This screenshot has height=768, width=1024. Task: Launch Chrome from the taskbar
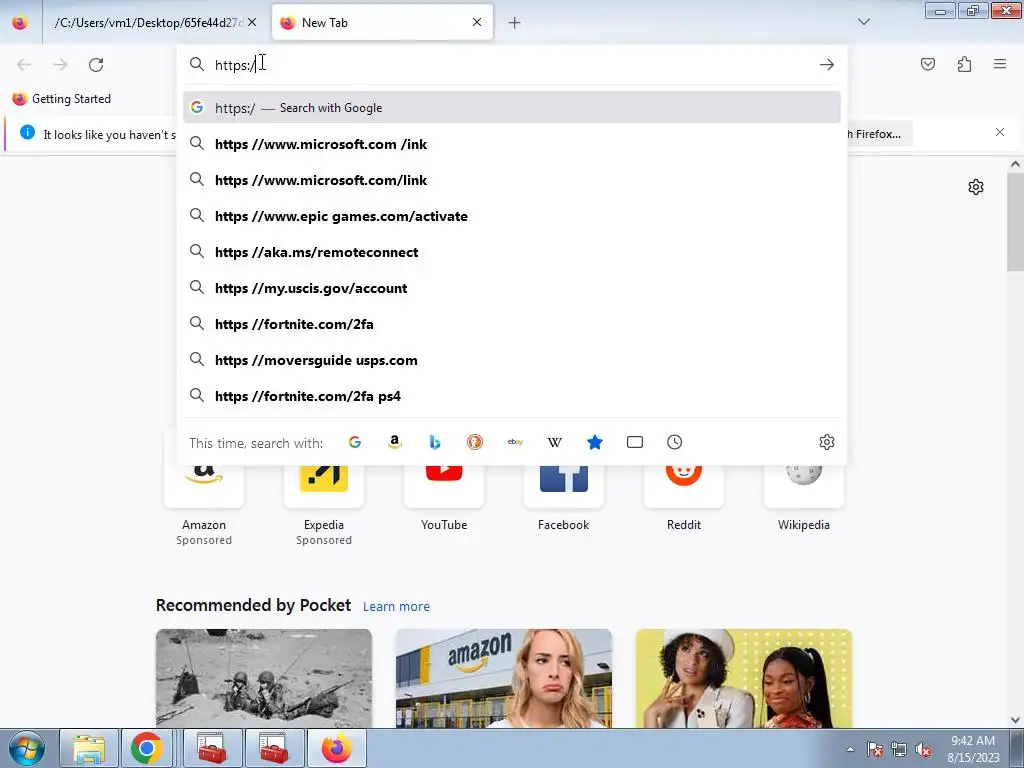click(x=147, y=748)
